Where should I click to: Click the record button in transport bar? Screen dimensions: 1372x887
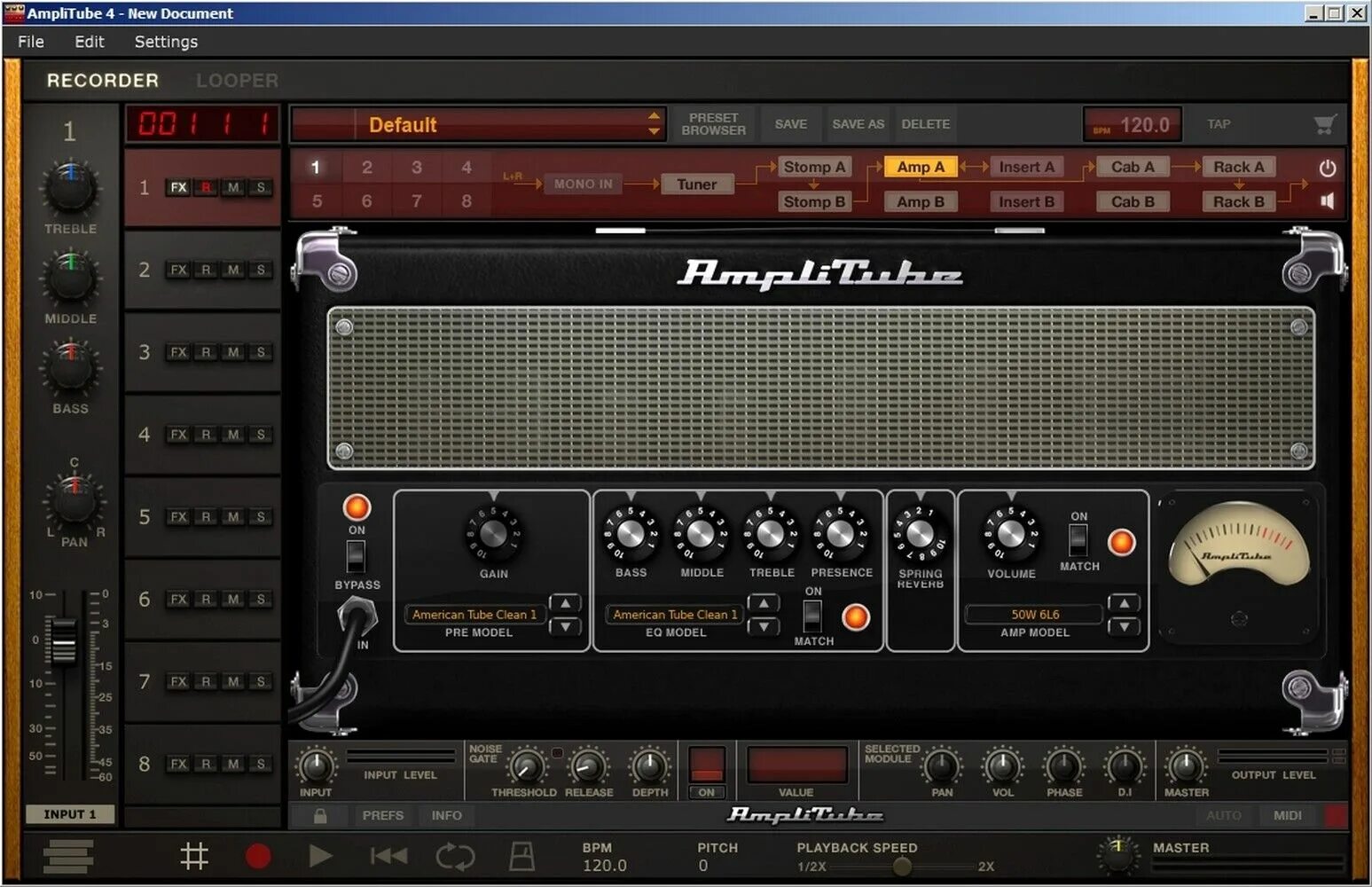click(258, 856)
